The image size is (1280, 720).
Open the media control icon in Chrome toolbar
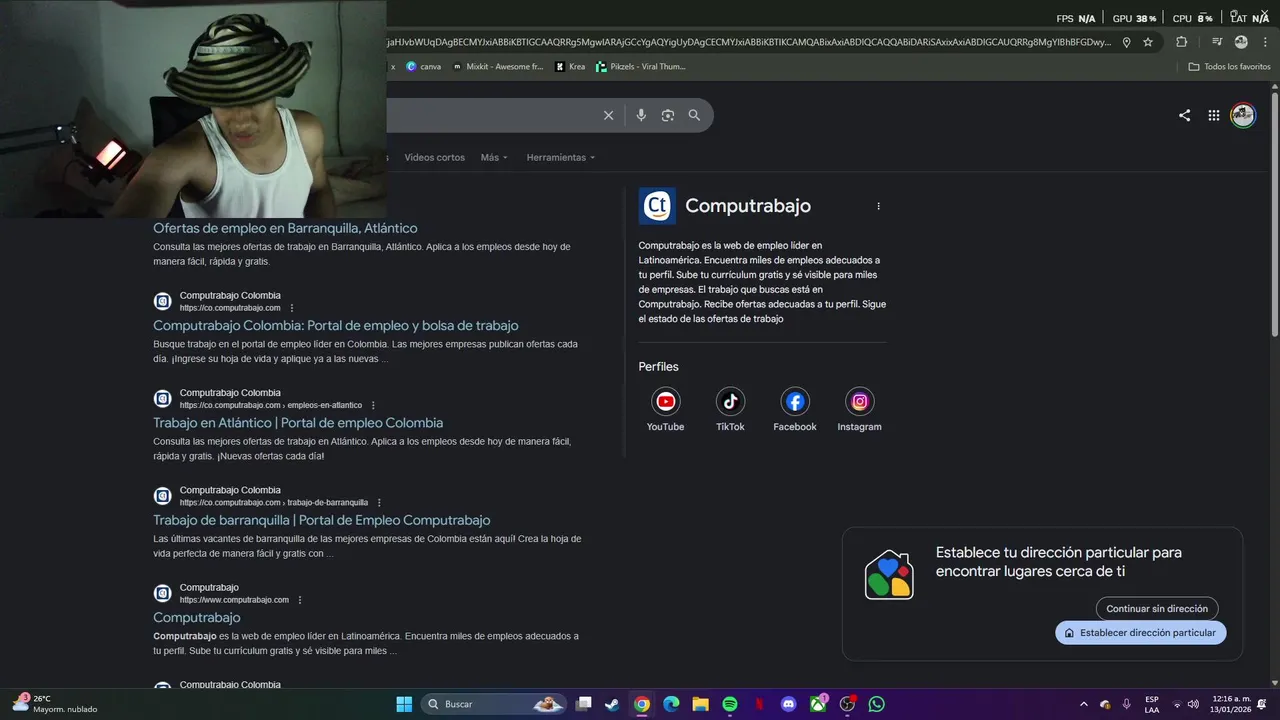pyautogui.click(x=1217, y=42)
